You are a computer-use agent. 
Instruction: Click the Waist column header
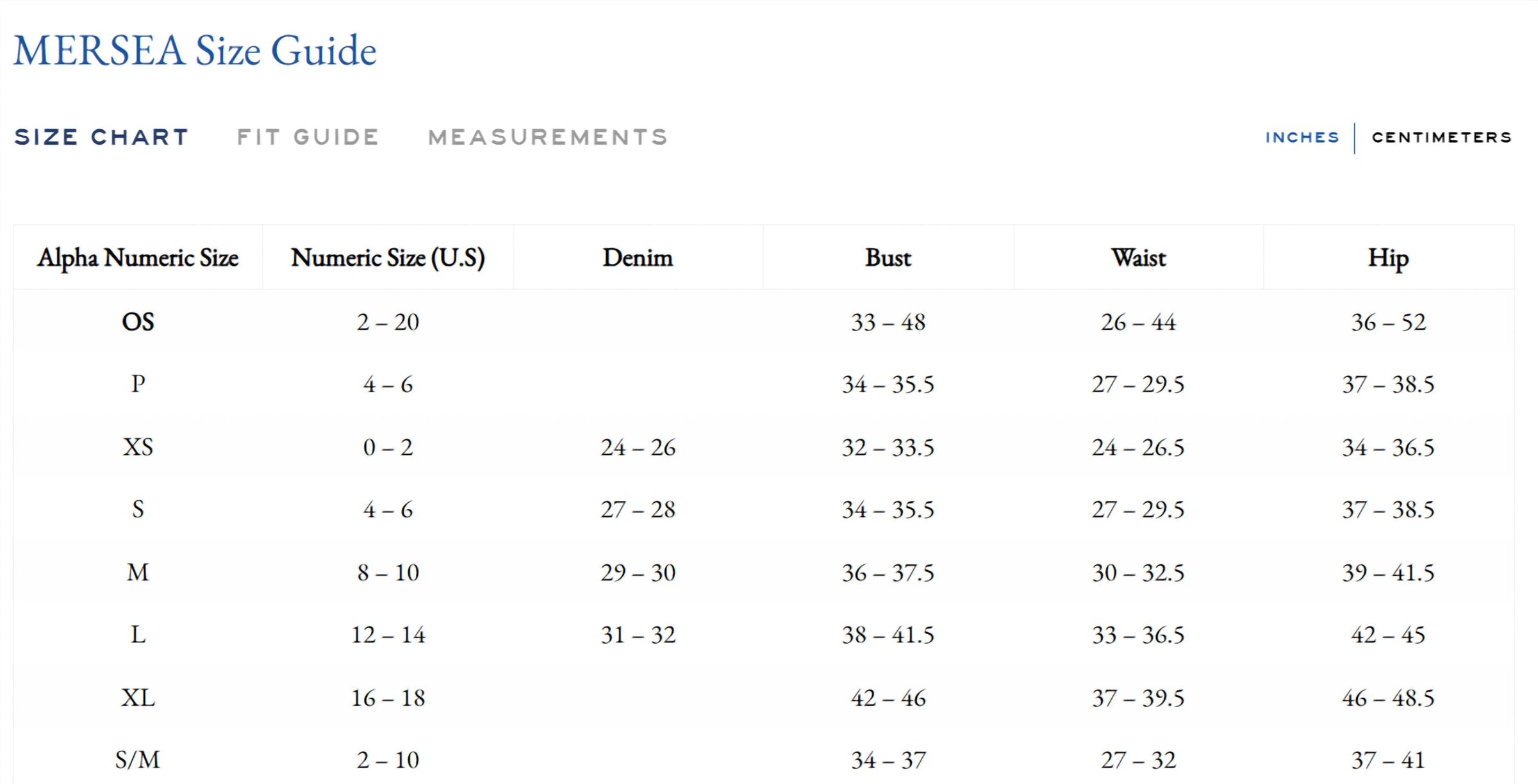click(x=1139, y=257)
